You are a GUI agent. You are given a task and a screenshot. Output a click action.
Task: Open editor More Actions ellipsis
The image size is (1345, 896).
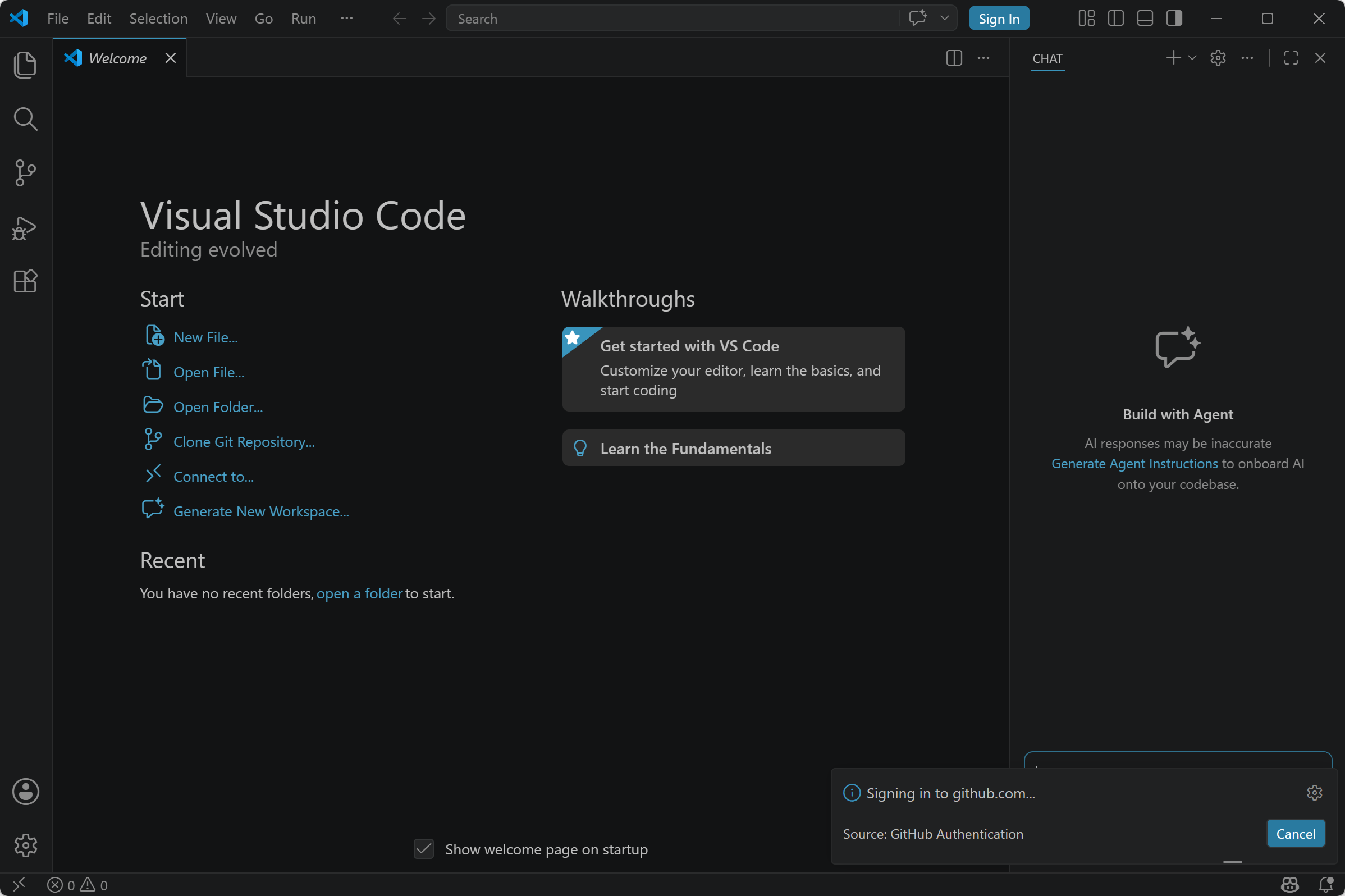tap(983, 58)
